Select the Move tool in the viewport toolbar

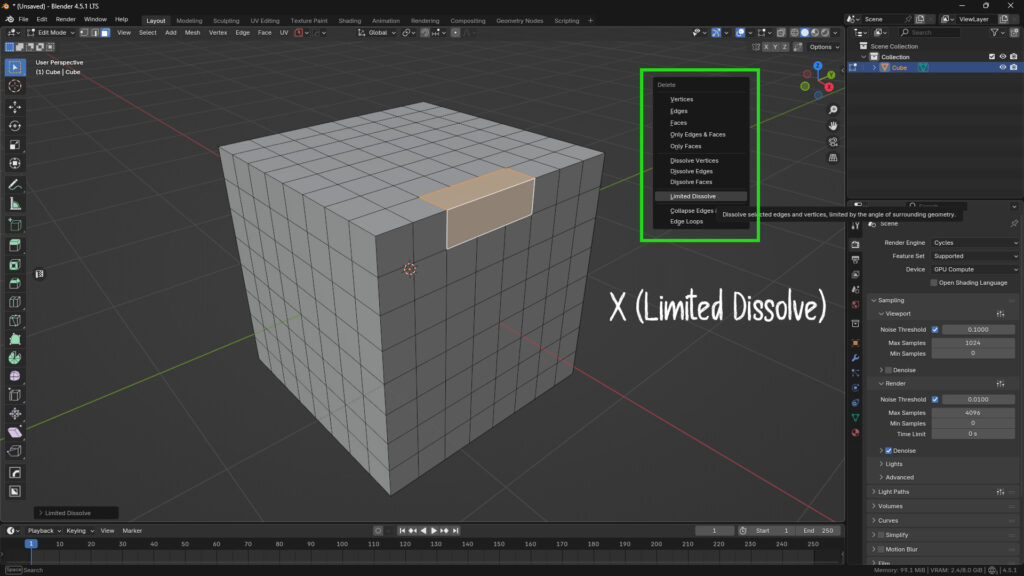click(x=14, y=110)
